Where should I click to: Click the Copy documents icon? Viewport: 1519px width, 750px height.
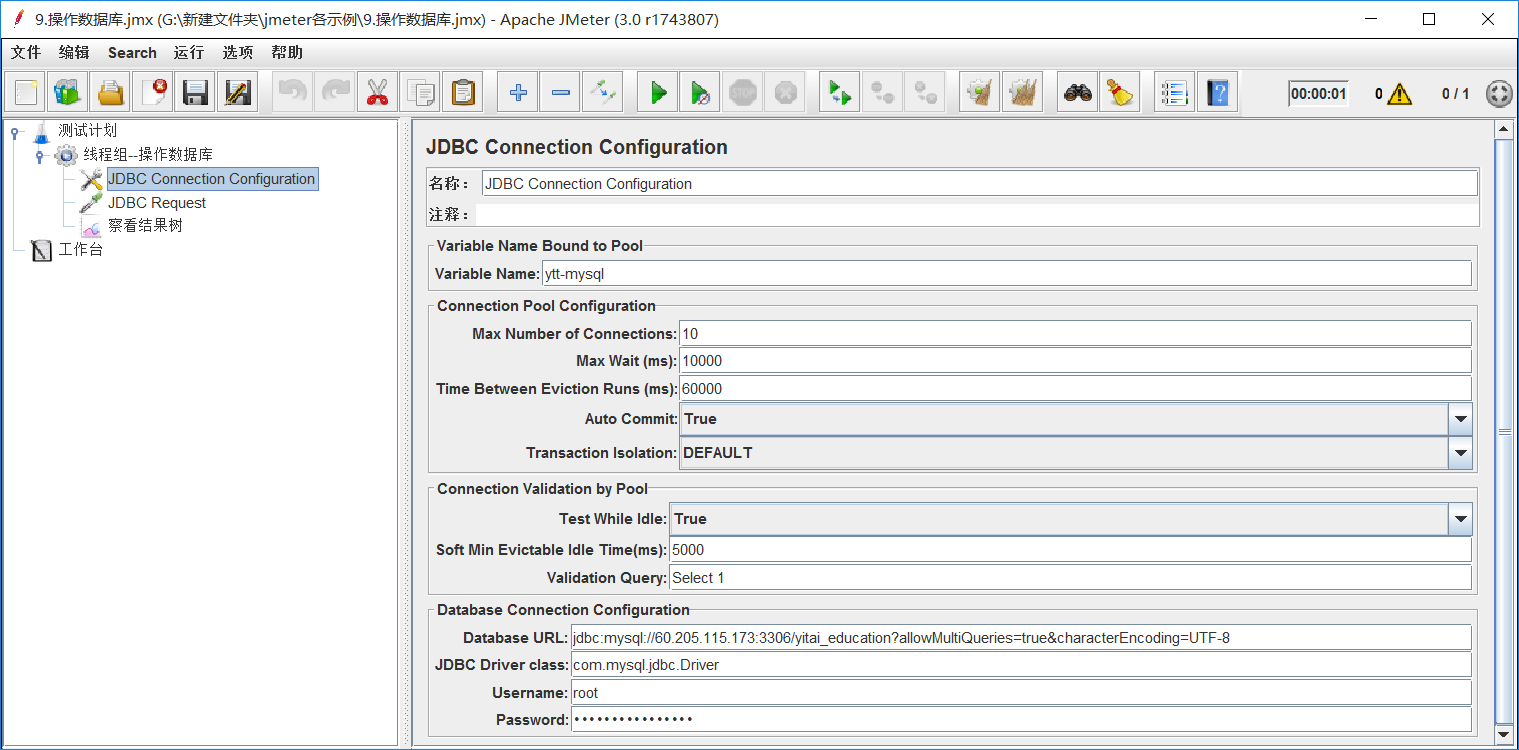click(420, 93)
